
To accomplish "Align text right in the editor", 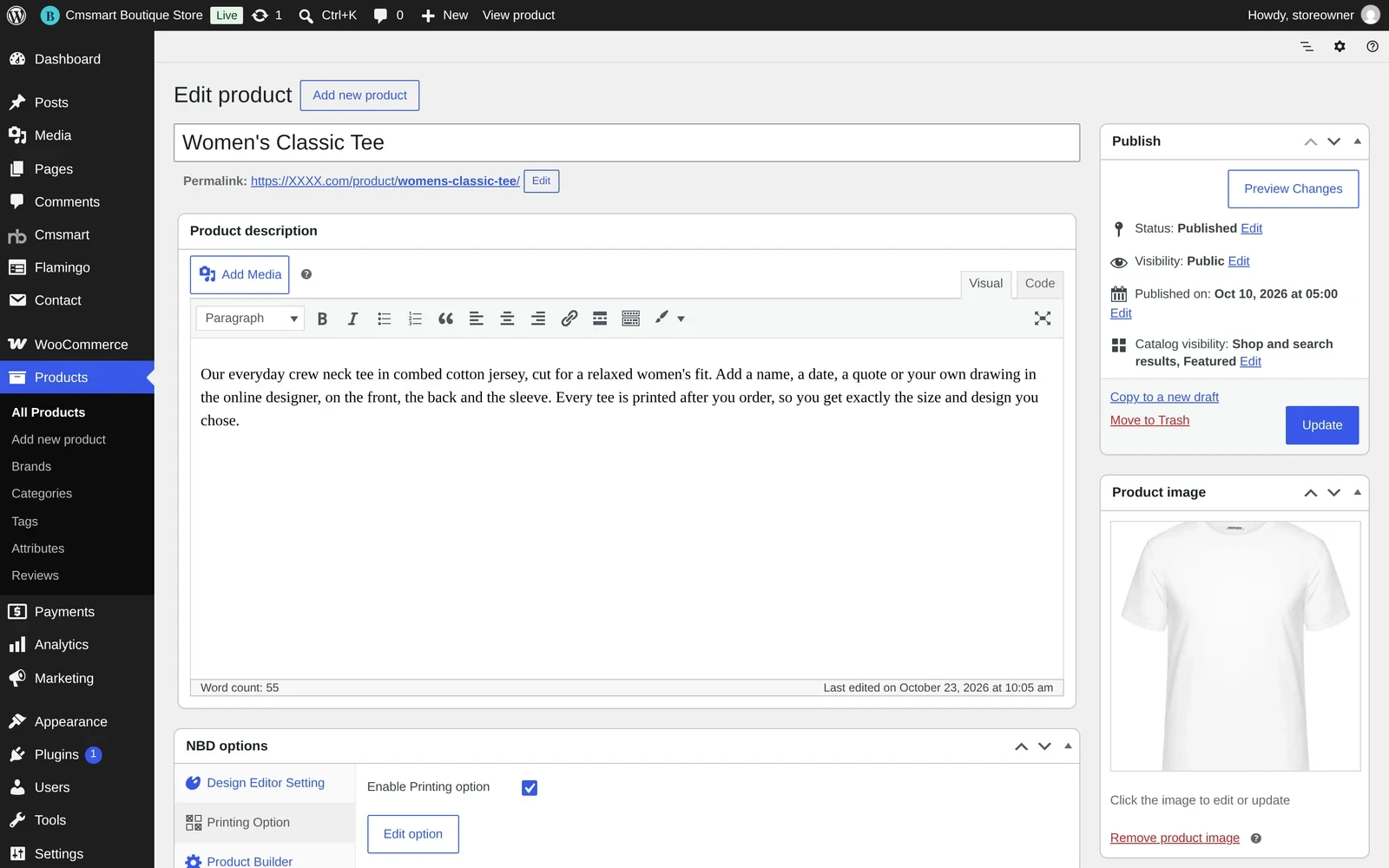I will pyautogui.click(x=538, y=319).
